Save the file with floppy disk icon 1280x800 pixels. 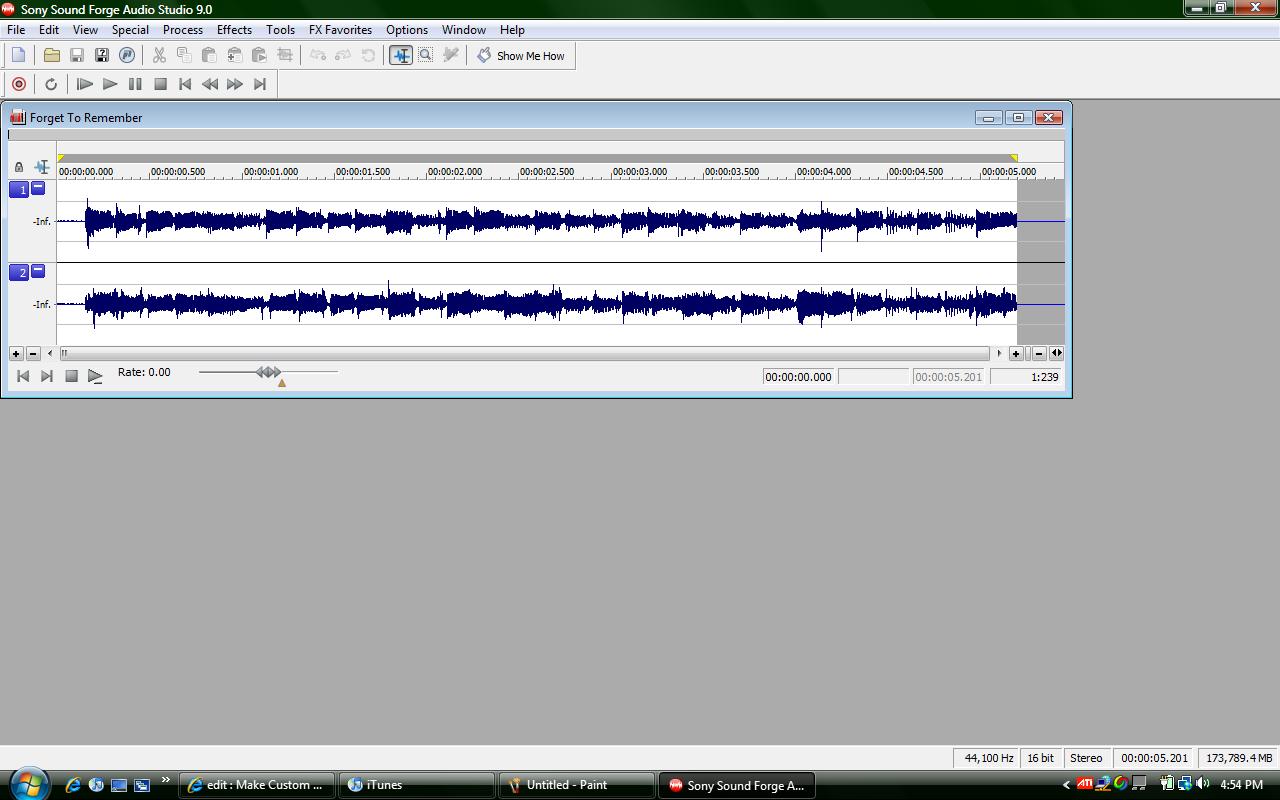click(77, 56)
